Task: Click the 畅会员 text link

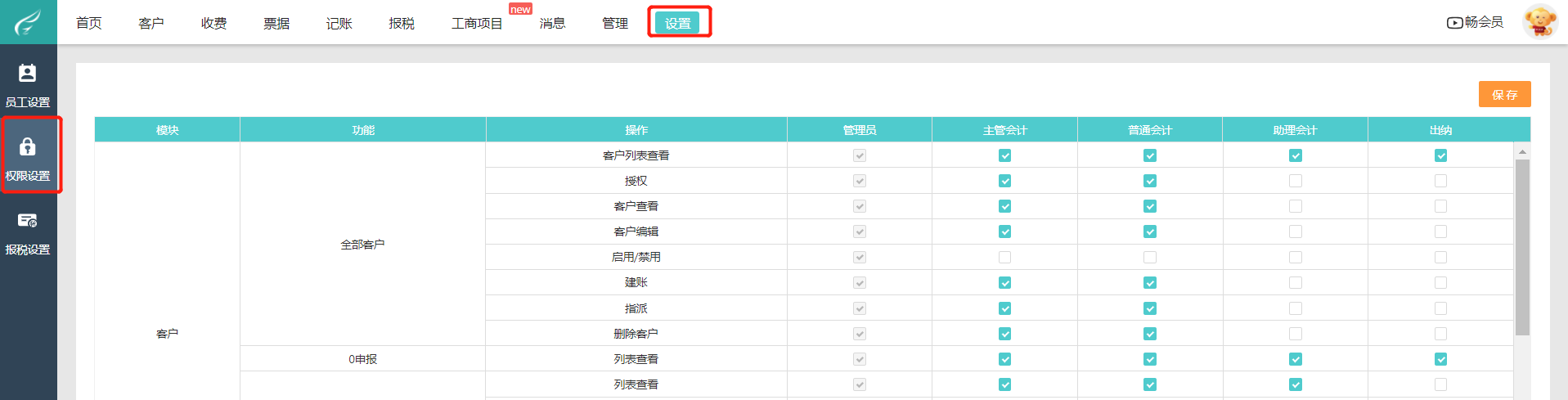Action: [x=1485, y=22]
